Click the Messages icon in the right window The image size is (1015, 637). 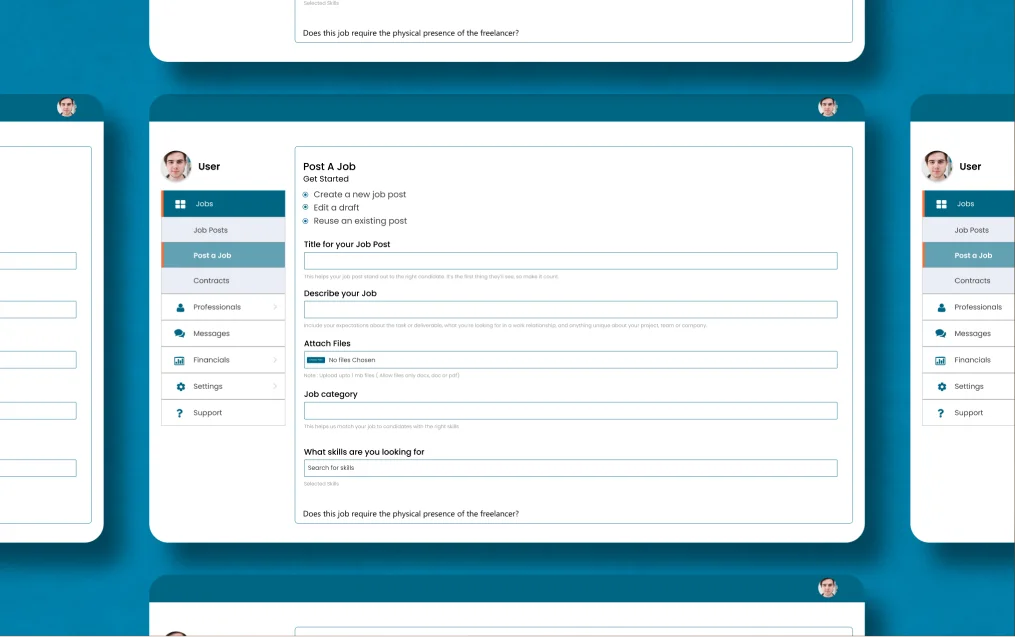941,333
